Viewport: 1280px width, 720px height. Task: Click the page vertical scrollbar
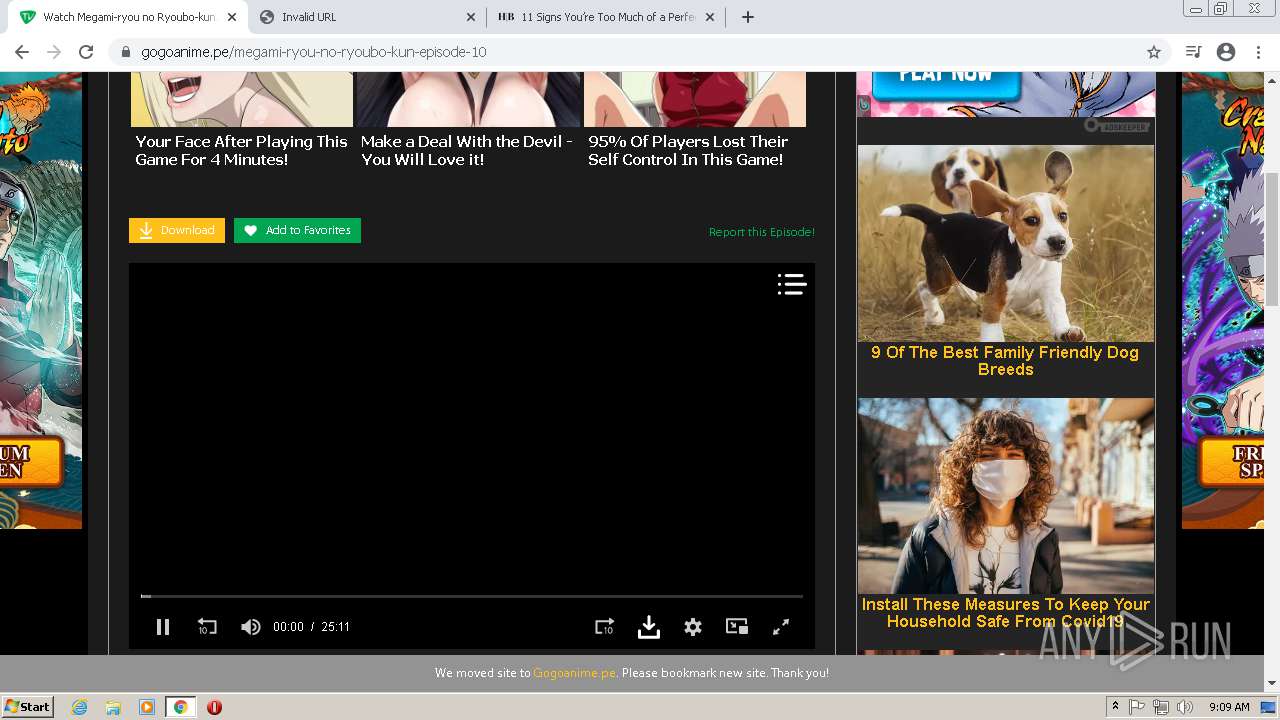click(x=1272, y=240)
